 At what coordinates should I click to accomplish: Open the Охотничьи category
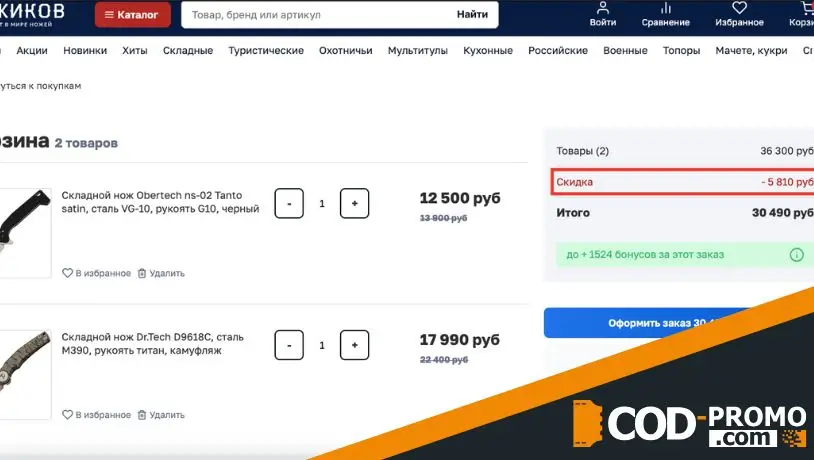pos(346,50)
